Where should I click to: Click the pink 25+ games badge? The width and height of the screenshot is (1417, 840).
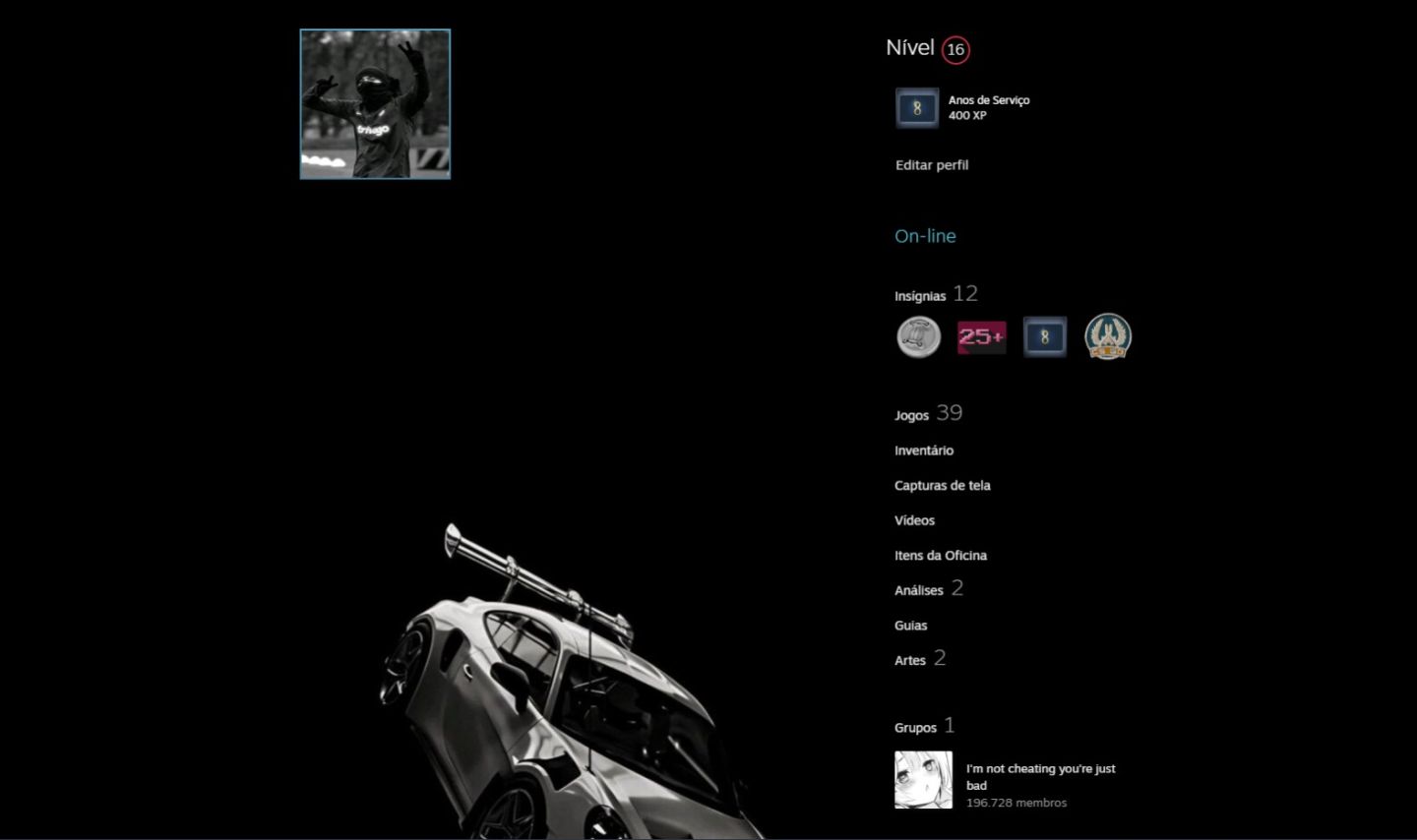coord(982,336)
